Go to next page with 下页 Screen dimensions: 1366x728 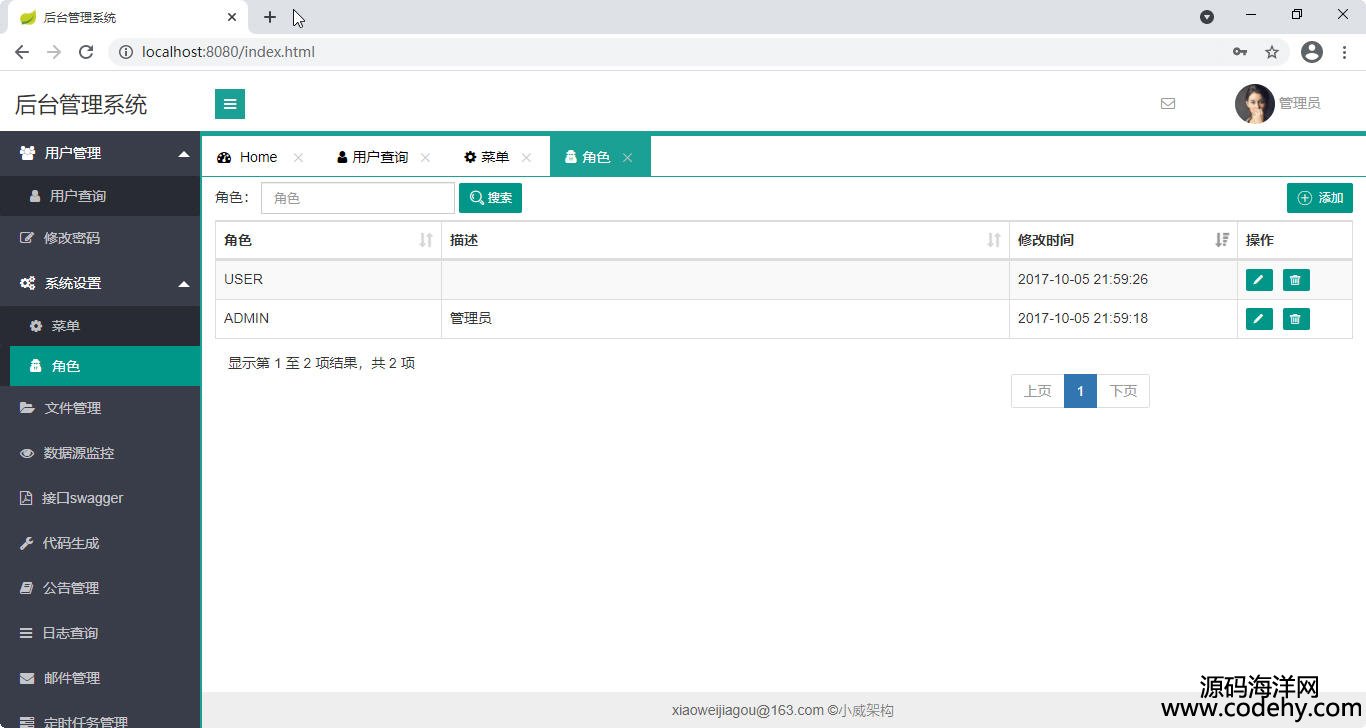1123,391
